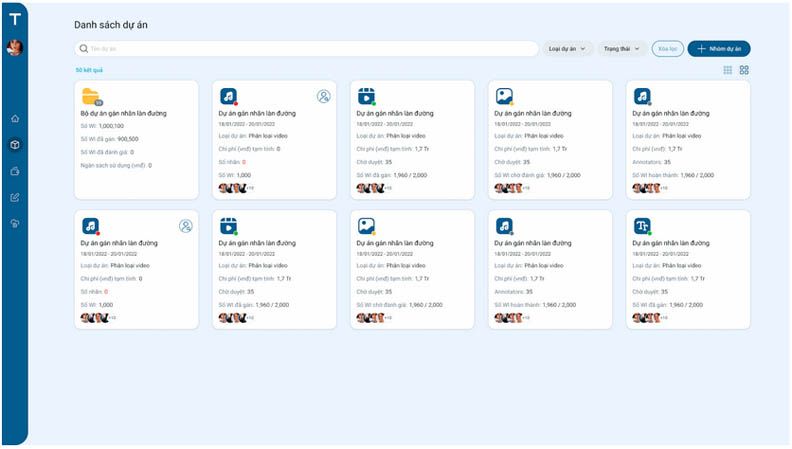Select the cube projects icon in sidebar

[x=15, y=145]
